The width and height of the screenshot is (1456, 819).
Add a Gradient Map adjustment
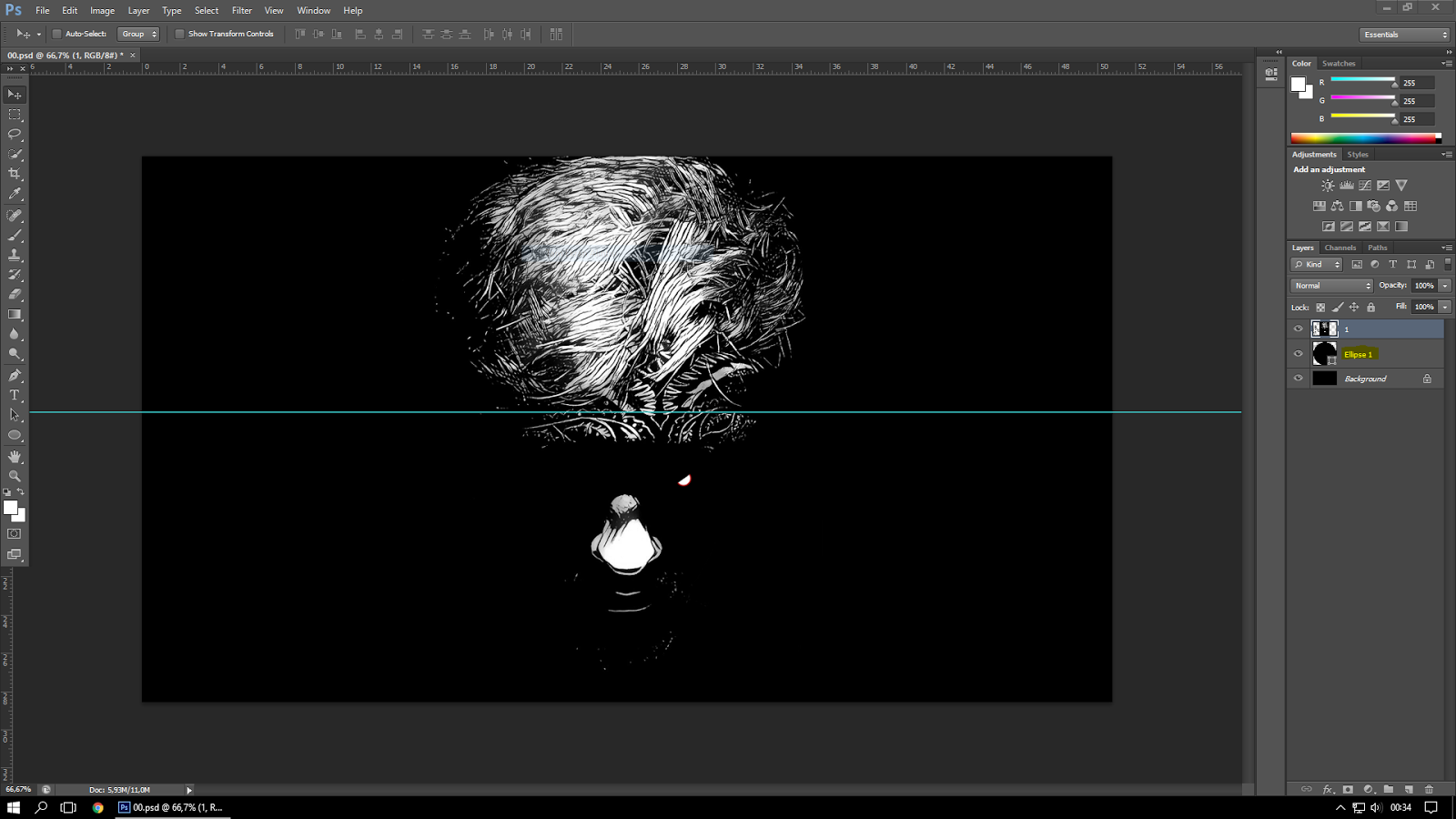point(1401,227)
